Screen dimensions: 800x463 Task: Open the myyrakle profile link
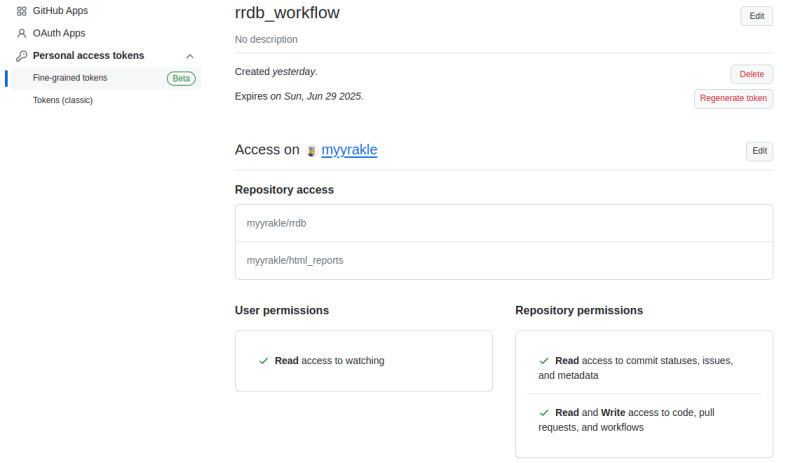point(349,150)
